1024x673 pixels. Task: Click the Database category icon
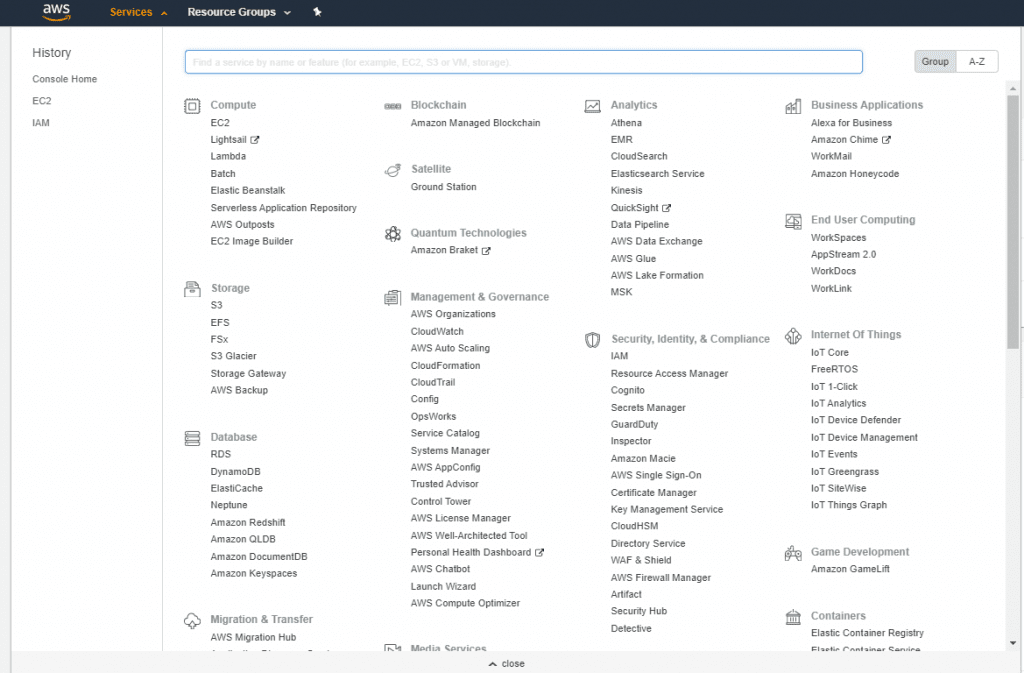pos(192,438)
